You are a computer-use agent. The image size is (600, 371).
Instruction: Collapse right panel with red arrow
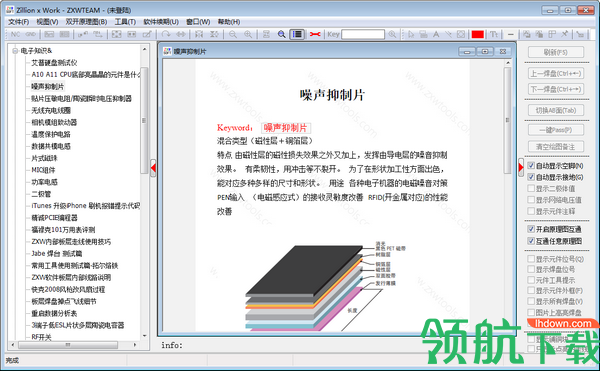click(521, 168)
